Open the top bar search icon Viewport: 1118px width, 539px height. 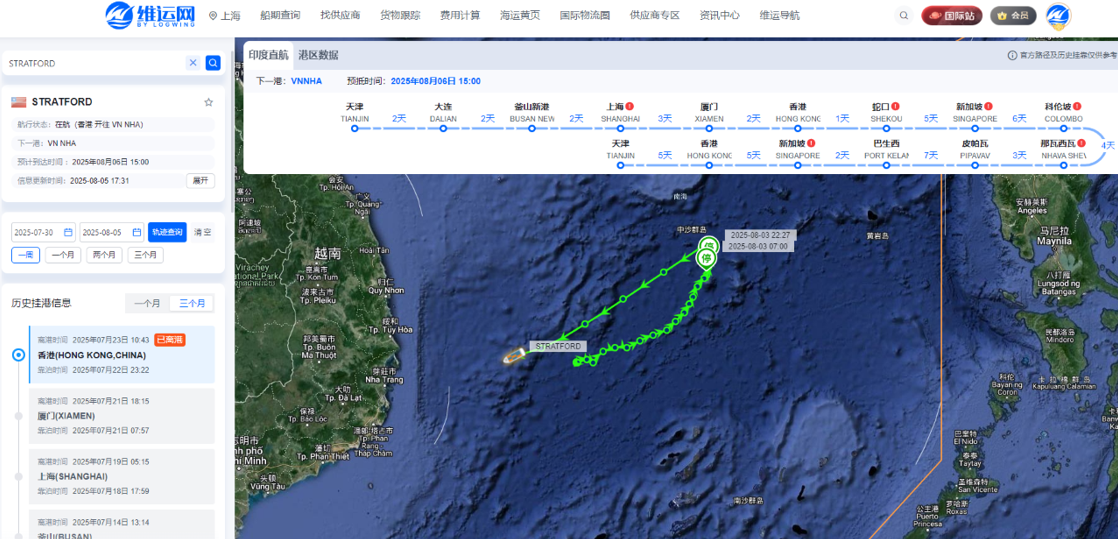[904, 15]
